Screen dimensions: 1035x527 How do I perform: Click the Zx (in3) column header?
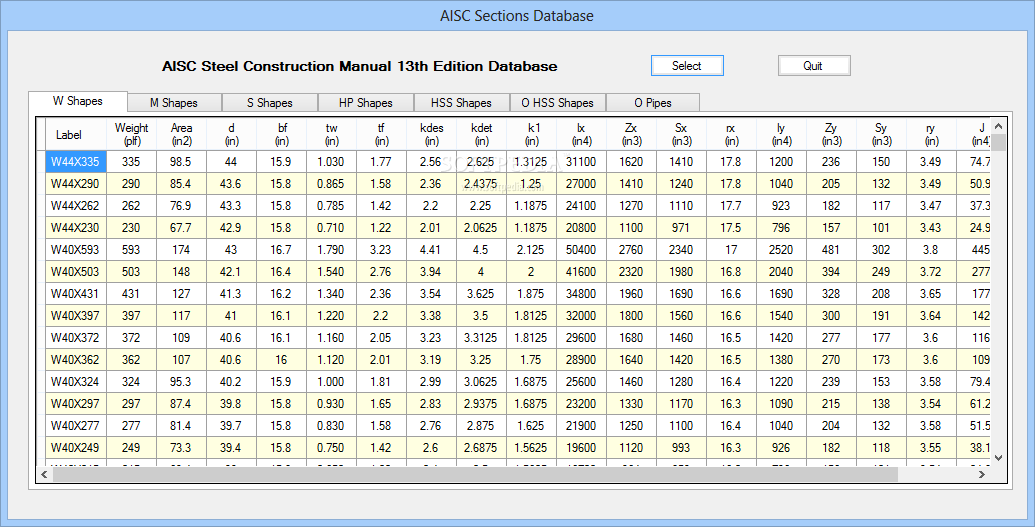(x=632, y=135)
